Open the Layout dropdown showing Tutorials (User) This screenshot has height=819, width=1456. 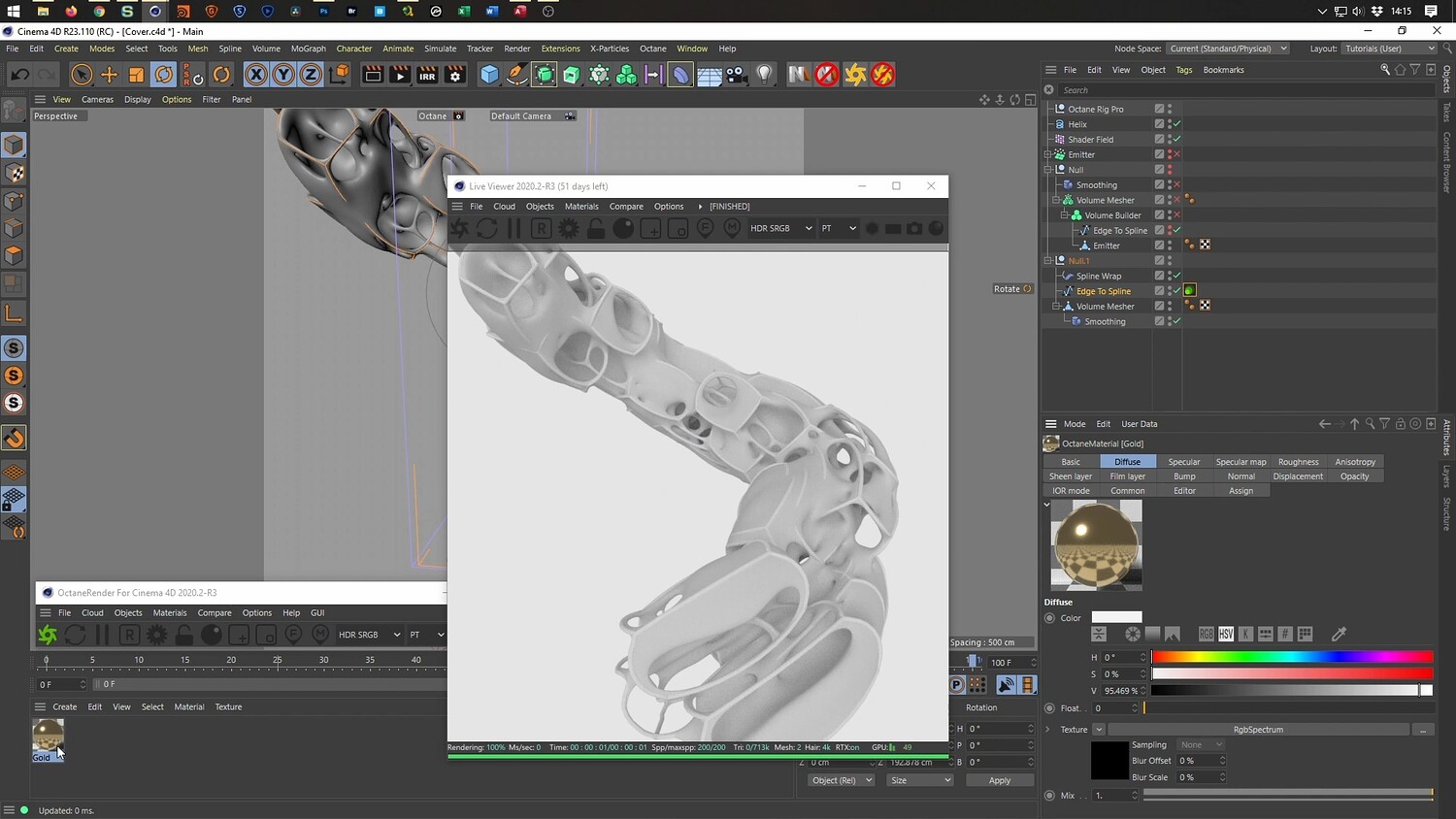1390,49
